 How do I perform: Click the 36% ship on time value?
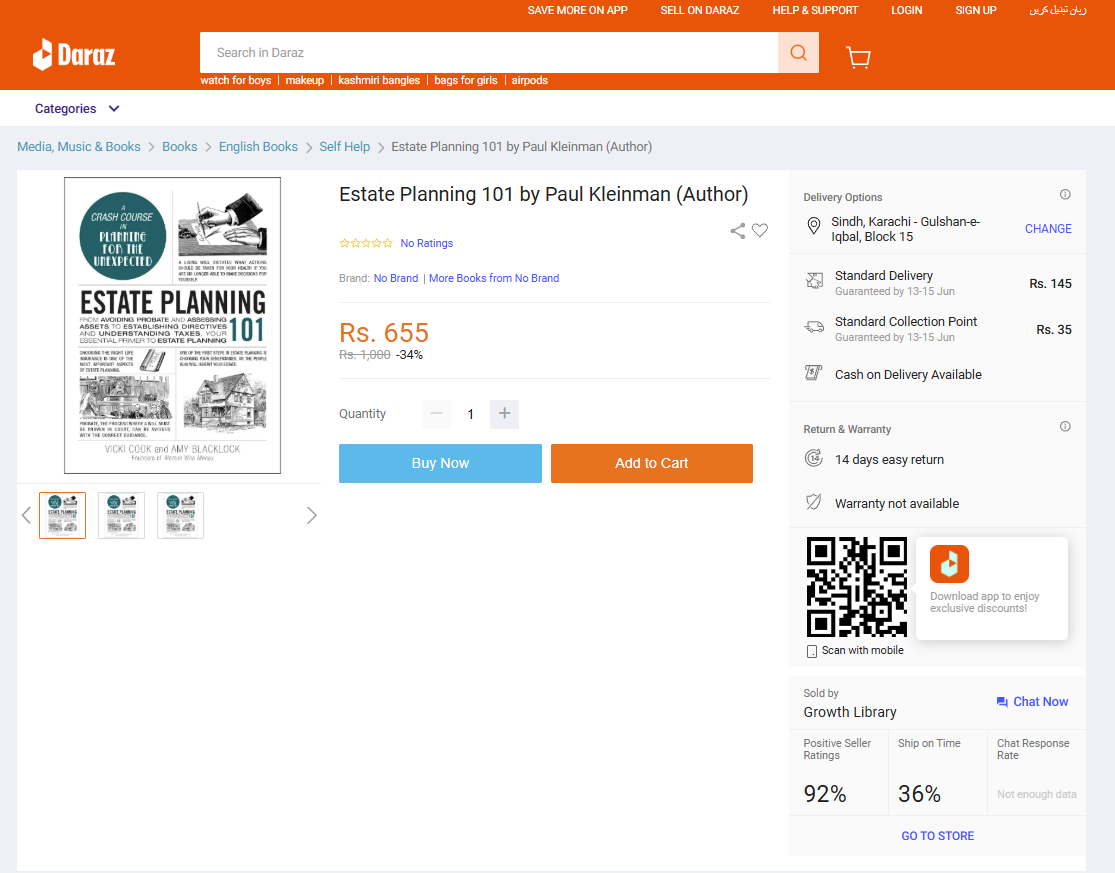point(919,794)
